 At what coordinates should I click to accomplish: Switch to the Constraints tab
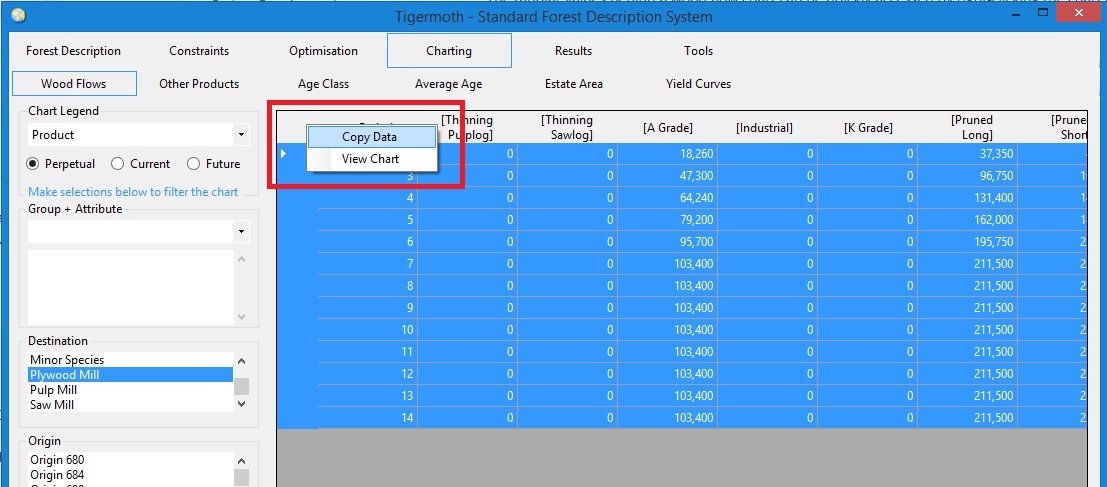coord(199,51)
